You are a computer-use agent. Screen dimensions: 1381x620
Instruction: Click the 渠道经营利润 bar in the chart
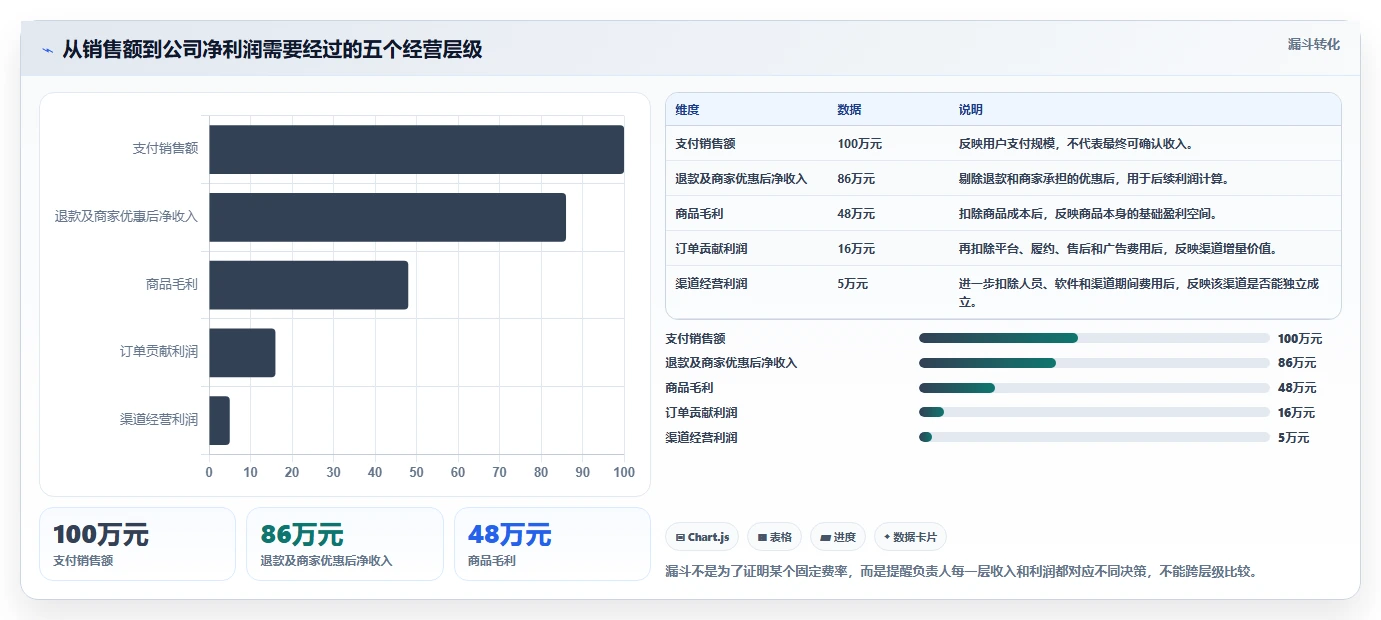(219, 420)
